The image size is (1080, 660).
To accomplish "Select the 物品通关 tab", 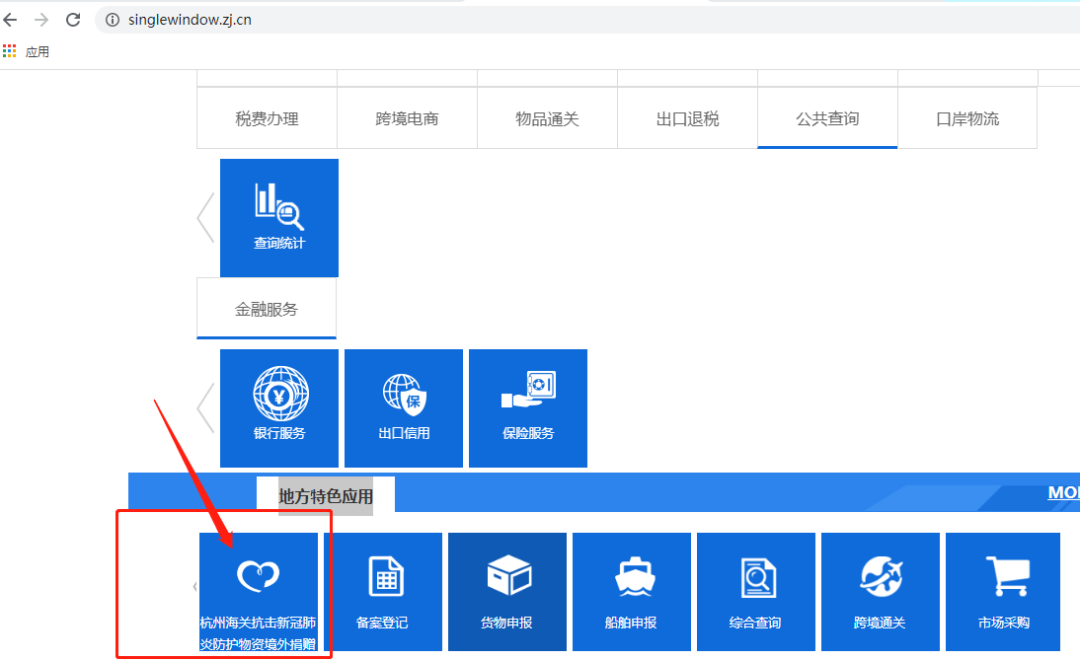I will pyautogui.click(x=547, y=119).
